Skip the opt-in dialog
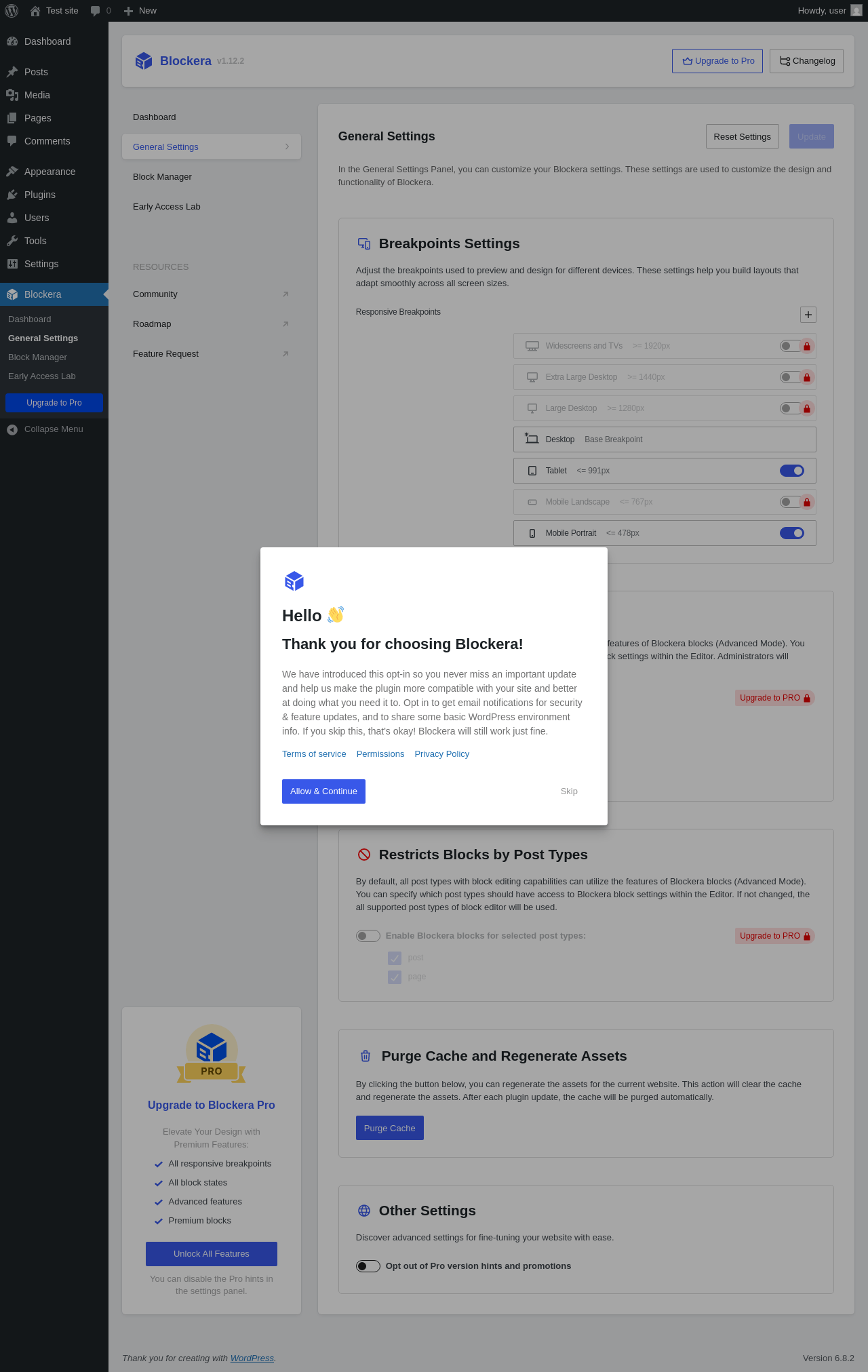This screenshot has height=1372, width=868. click(569, 791)
